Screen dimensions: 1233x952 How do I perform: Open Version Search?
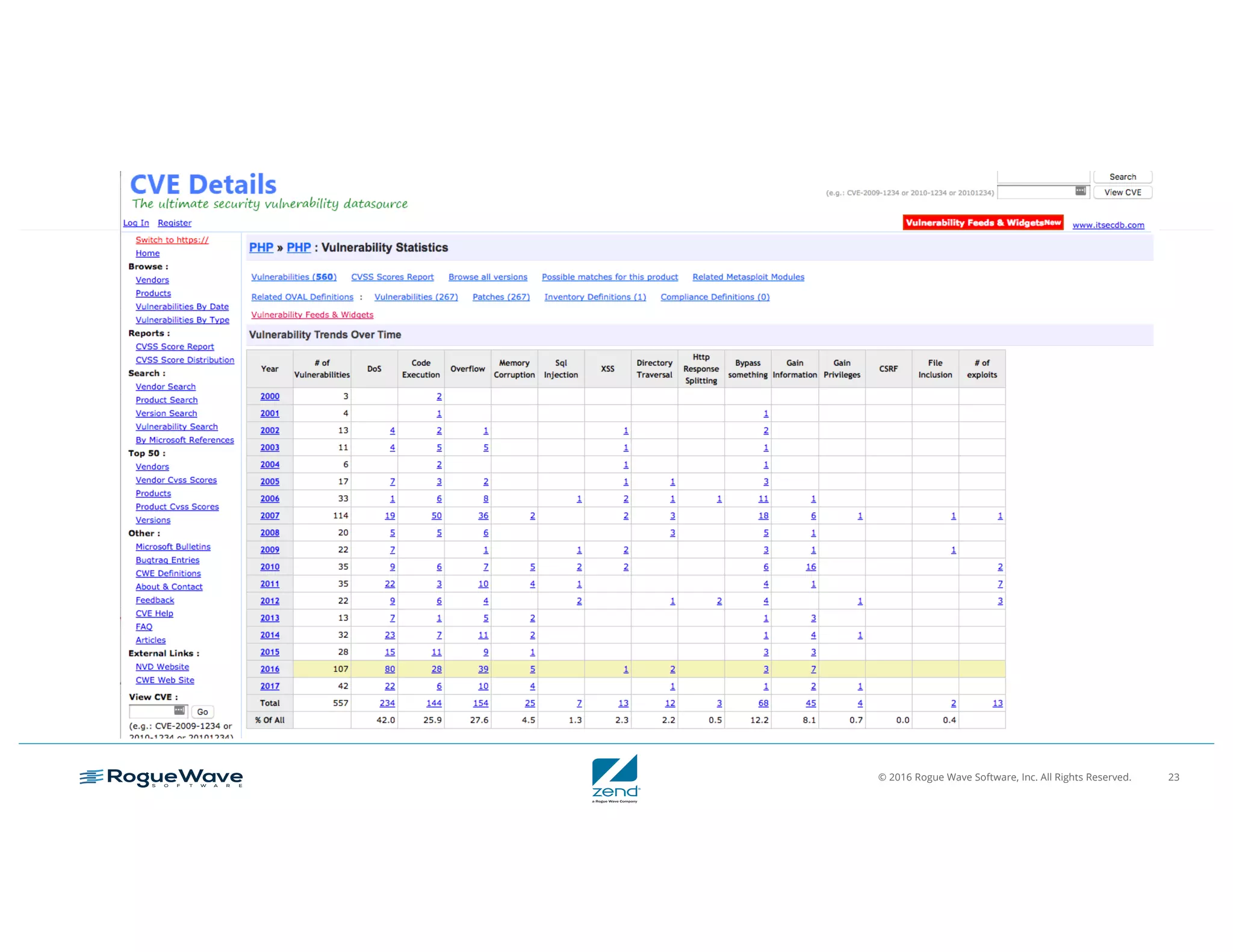pos(166,413)
